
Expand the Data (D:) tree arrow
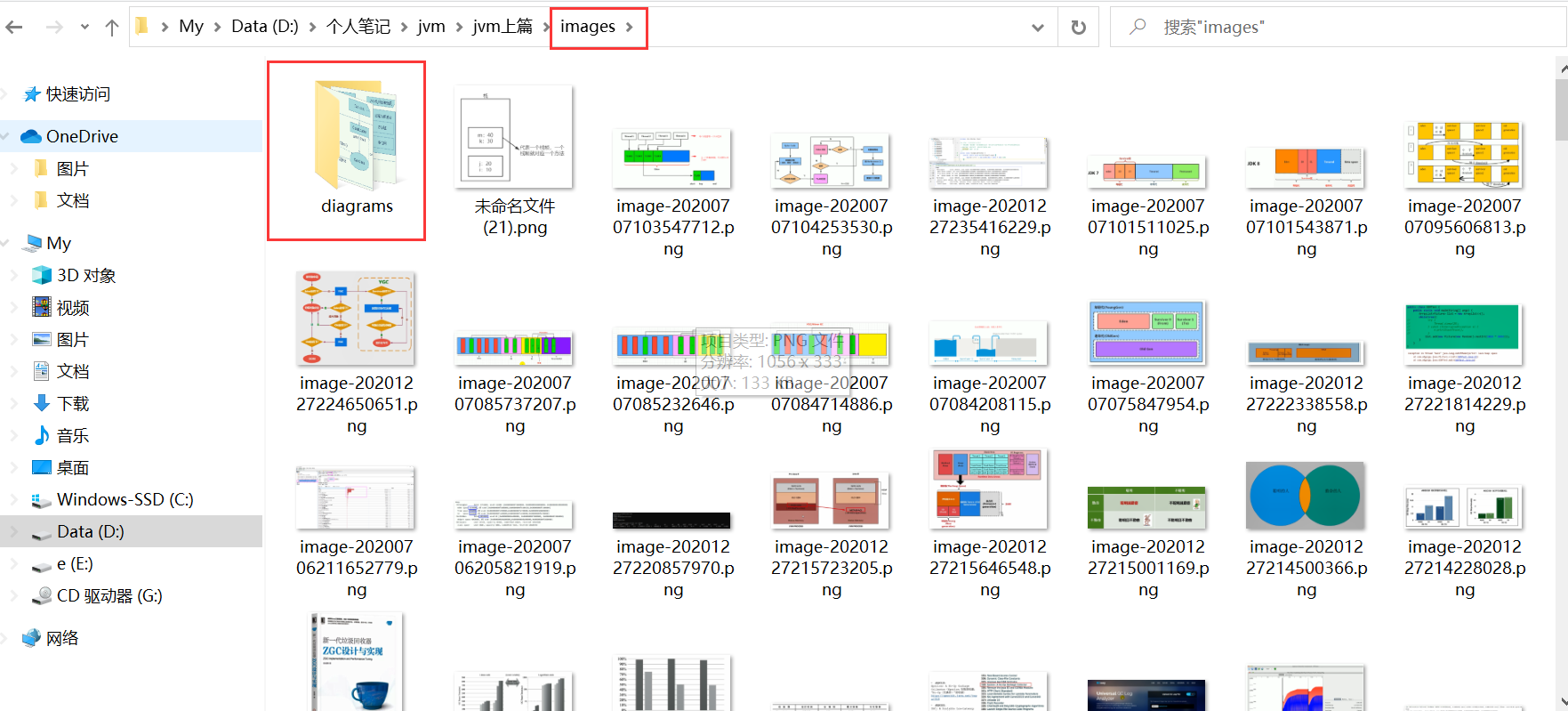point(12,532)
